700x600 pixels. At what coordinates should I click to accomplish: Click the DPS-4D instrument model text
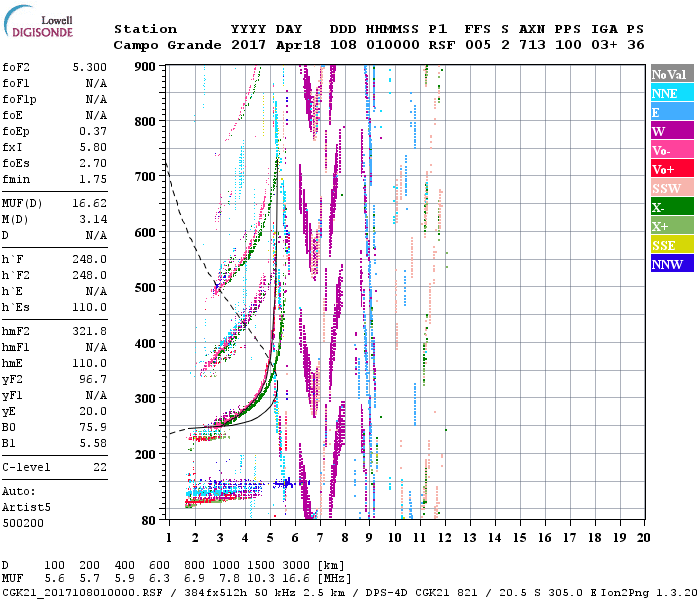click(x=387, y=592)
